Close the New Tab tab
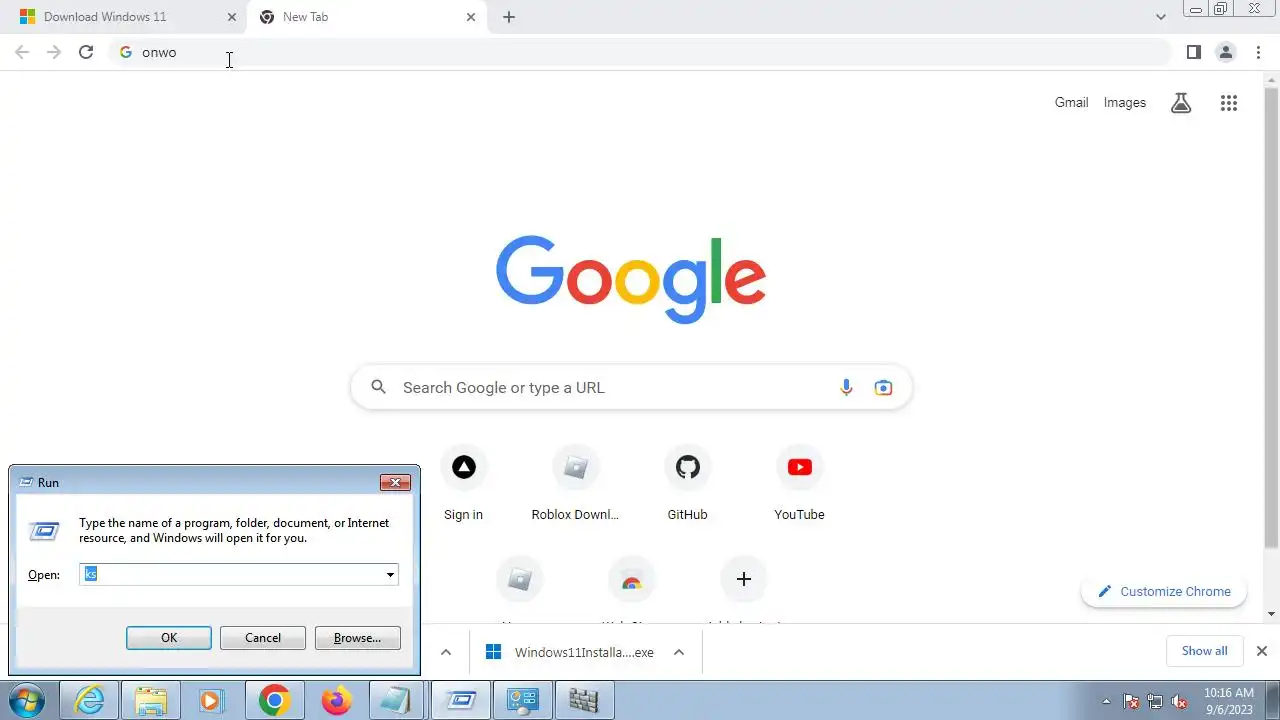1280x720 pixels. 471,17
